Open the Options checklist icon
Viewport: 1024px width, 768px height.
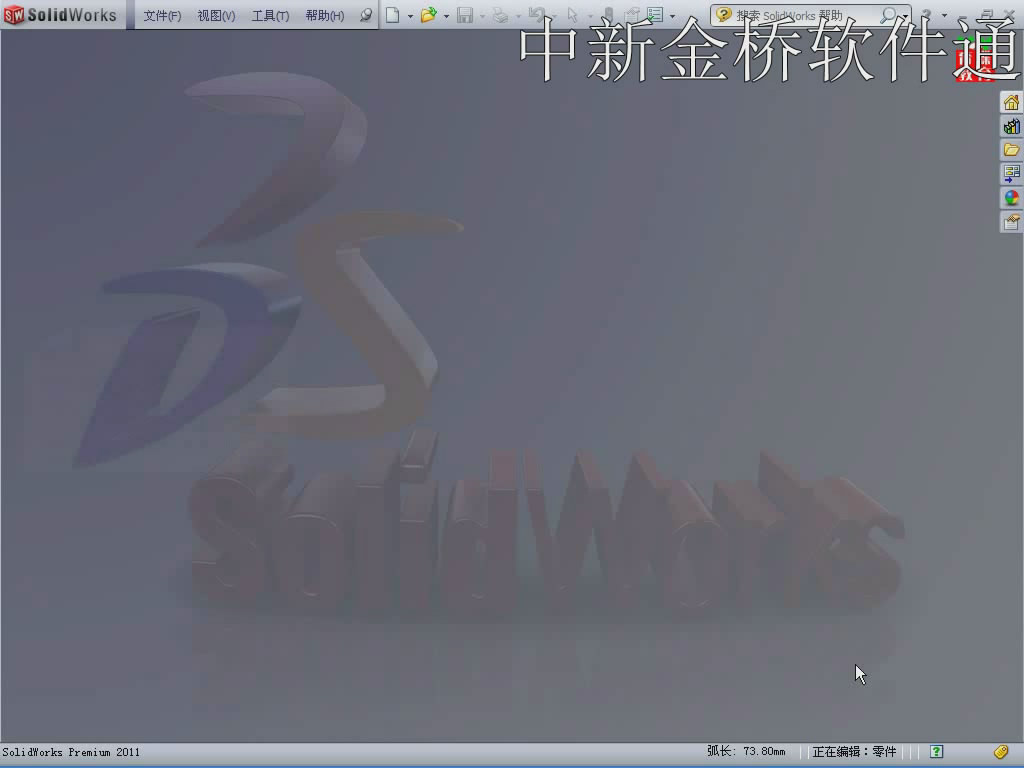(x=655, y=15)
